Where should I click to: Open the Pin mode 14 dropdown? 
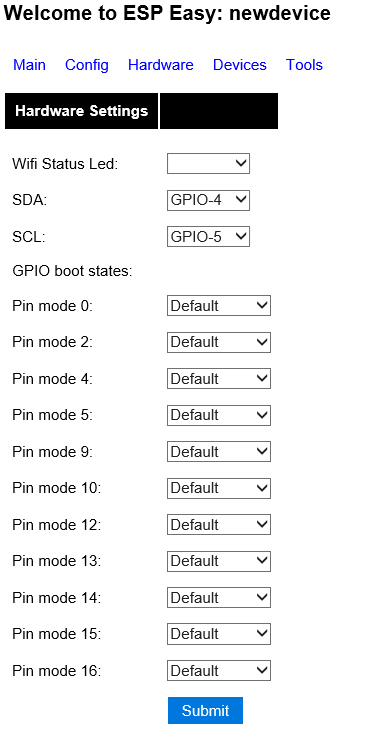tap(219, 597)
